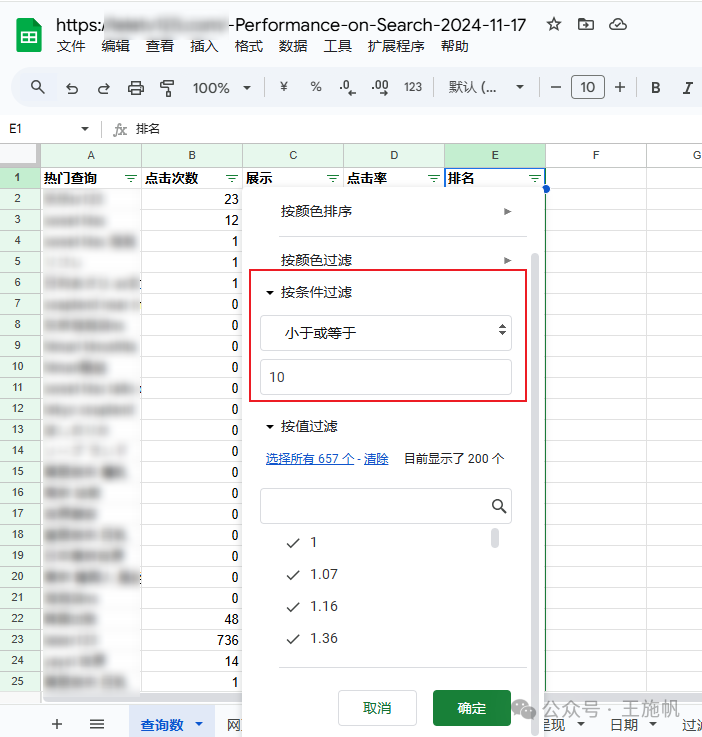Uncheck value 1.07 in filter list
This screenshot has height=737, width=702.
pos(293,575)
